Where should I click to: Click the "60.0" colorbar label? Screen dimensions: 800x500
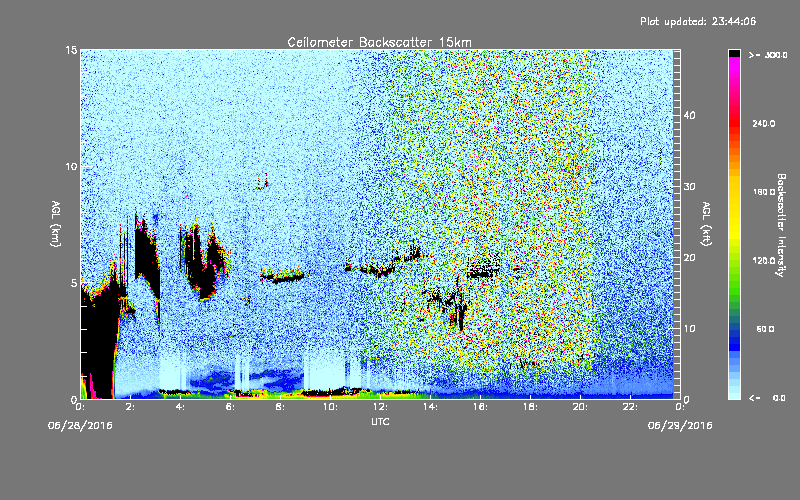pyautogui.click(x=765, y=329)
